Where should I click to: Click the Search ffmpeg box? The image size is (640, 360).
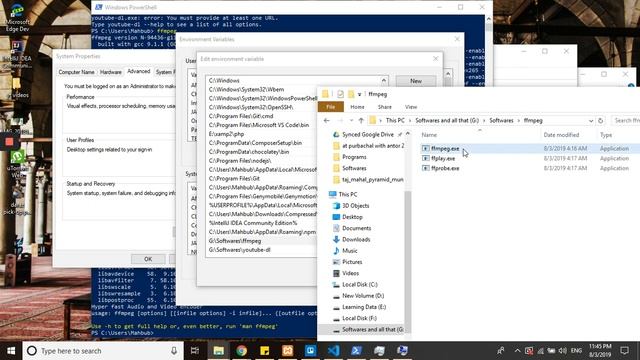[625, 121]
